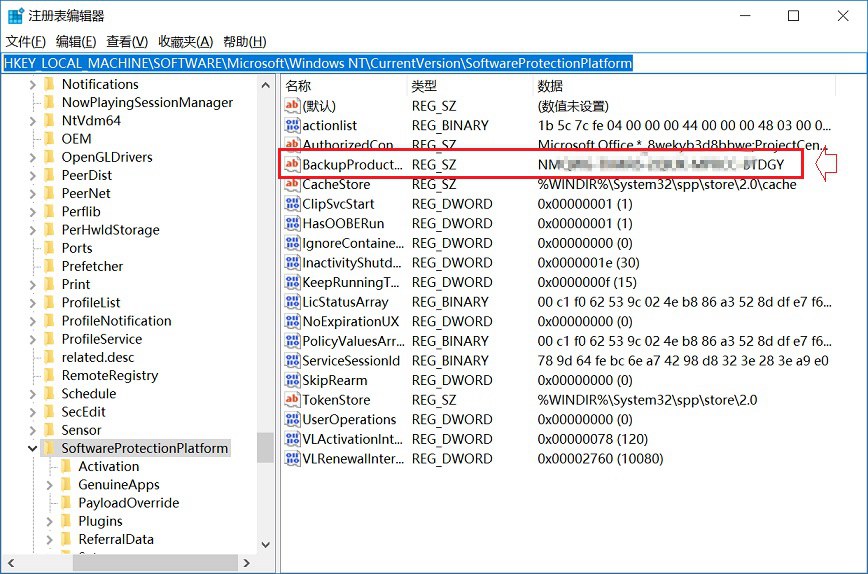Expand the Notifications tree node
The width and height of the screenshot is (868, 574).
pos(33,85)
